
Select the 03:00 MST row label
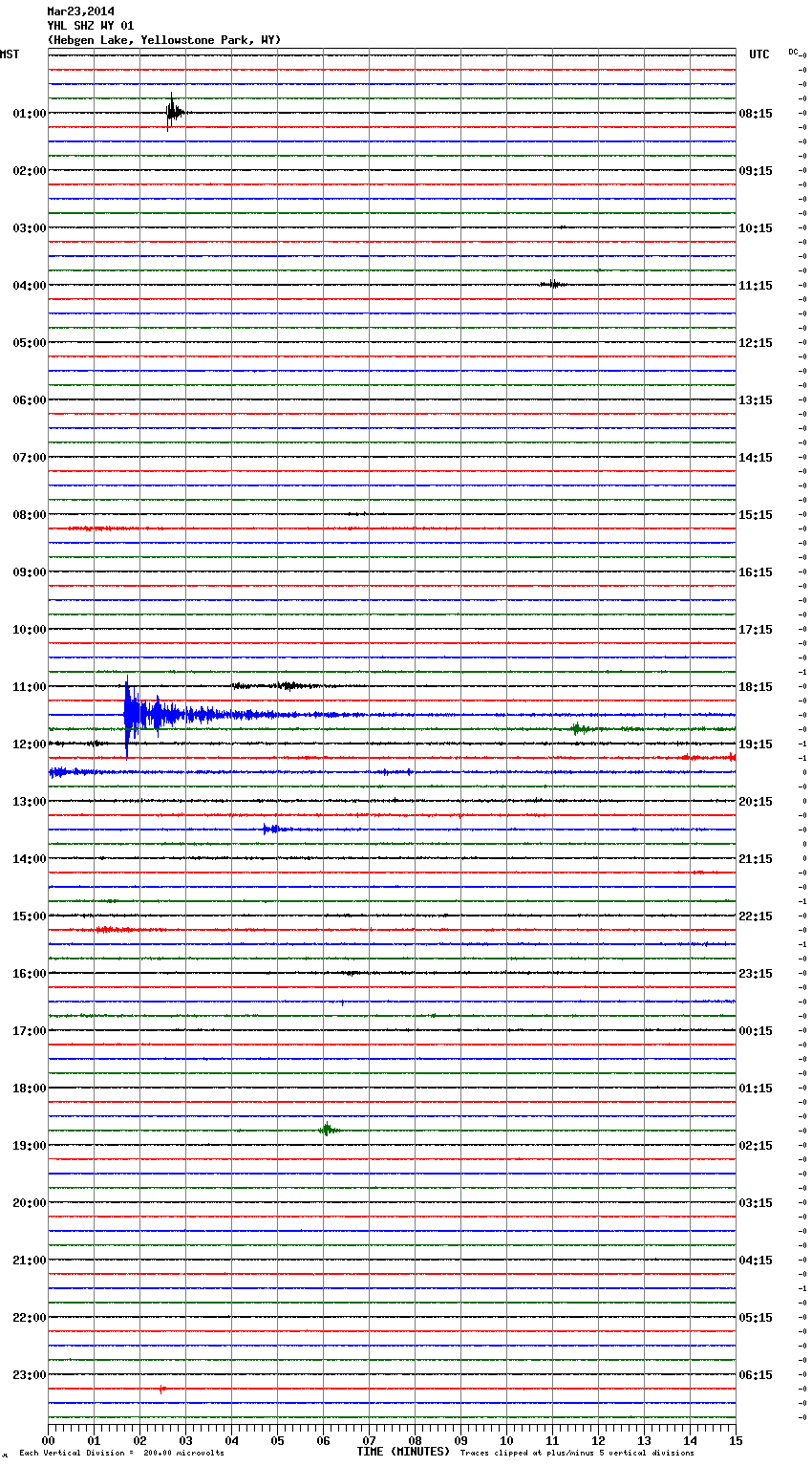tap(30, 228)
